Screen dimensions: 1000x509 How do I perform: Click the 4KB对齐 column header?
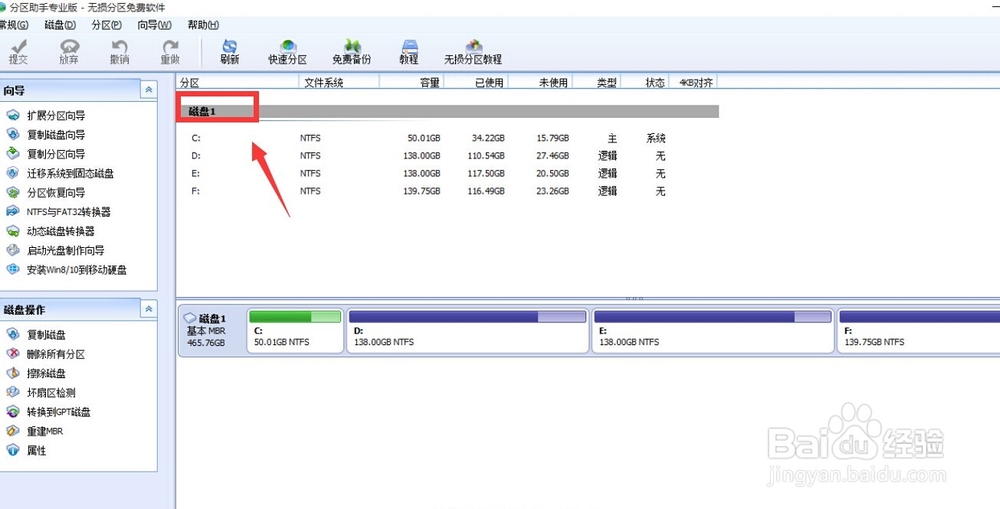tap(693, 82)
